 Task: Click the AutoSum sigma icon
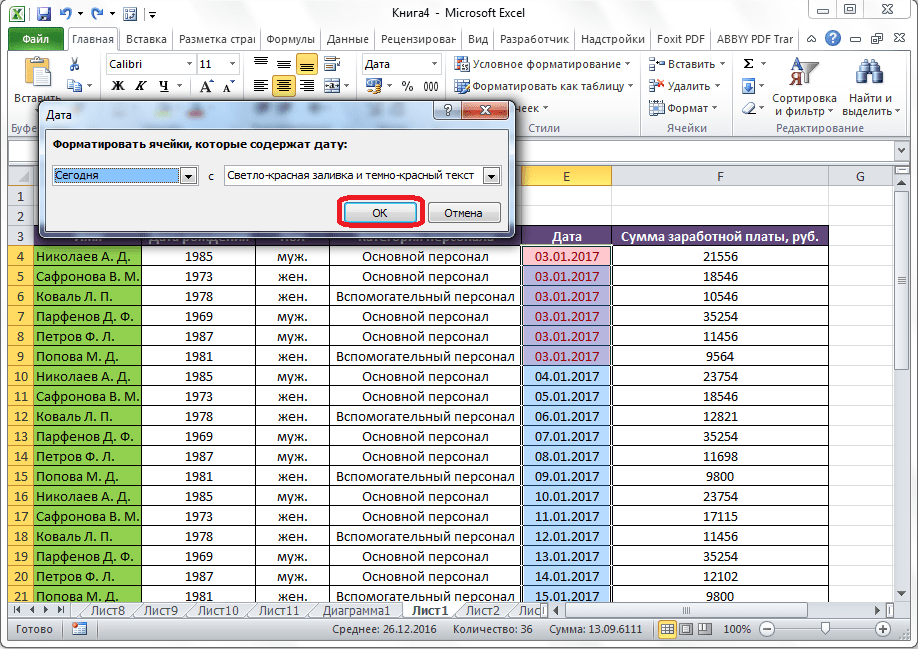coord(748,64)
